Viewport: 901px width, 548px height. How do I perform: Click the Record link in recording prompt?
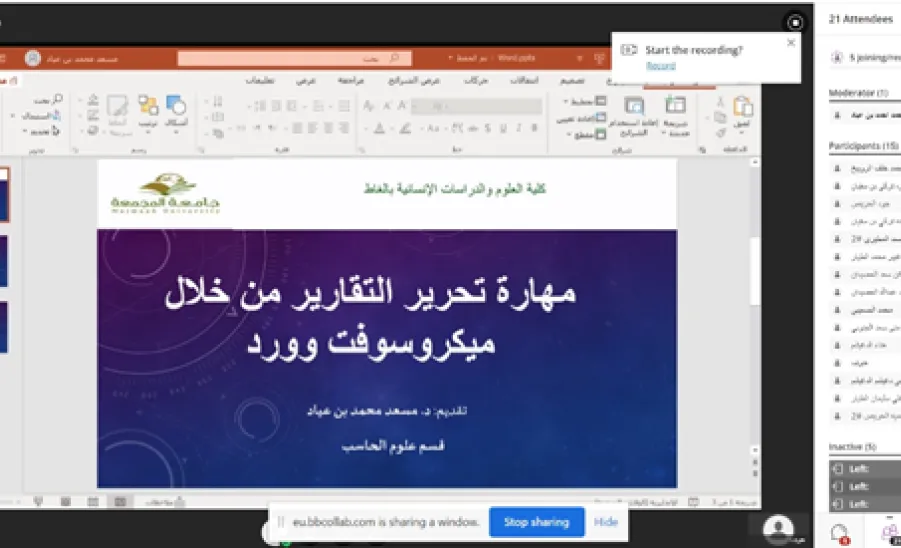(661, 65)
